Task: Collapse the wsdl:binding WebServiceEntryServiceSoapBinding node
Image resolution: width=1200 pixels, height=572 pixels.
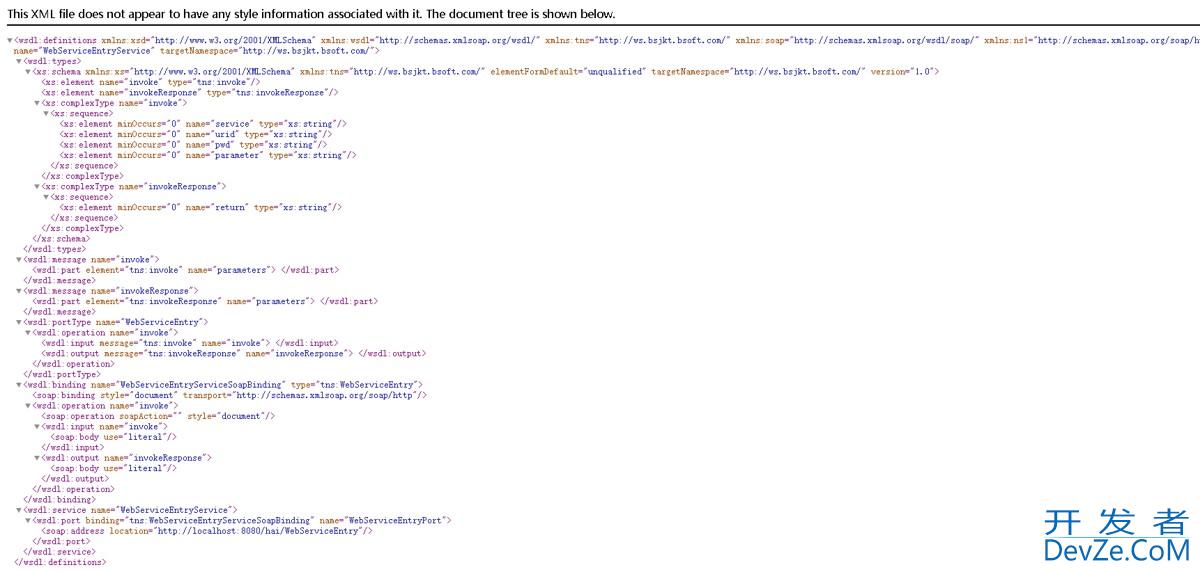Action: [x=19, y=384]
